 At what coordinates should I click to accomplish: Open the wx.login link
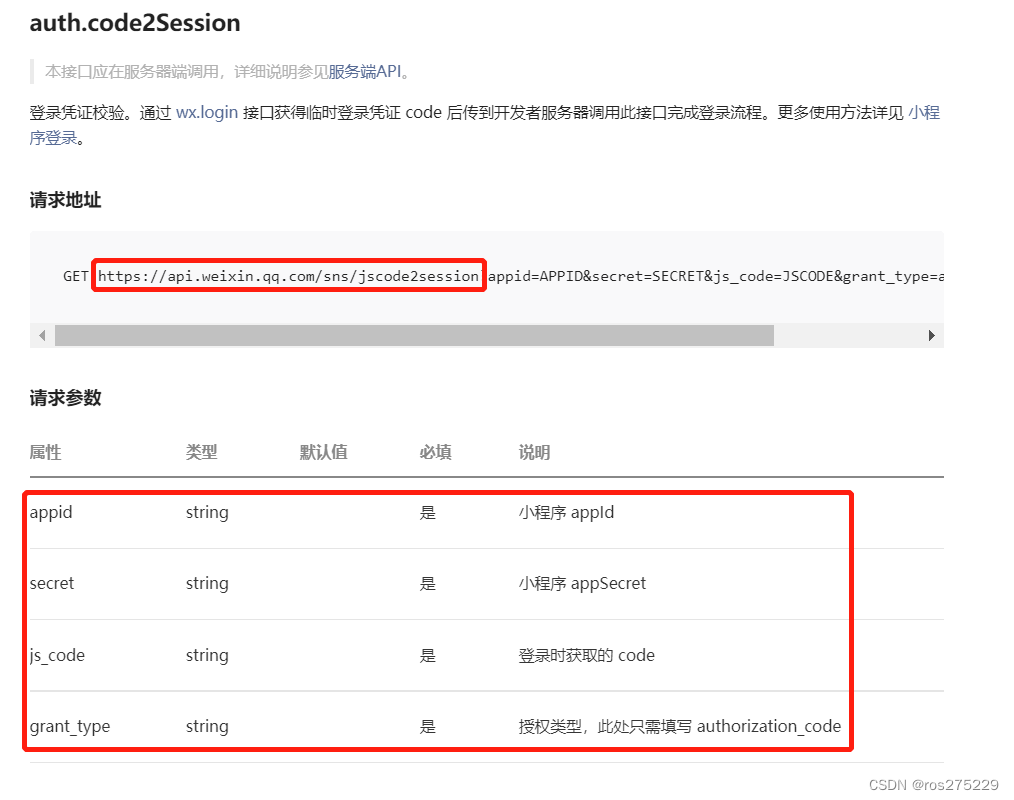pos(206,112)
